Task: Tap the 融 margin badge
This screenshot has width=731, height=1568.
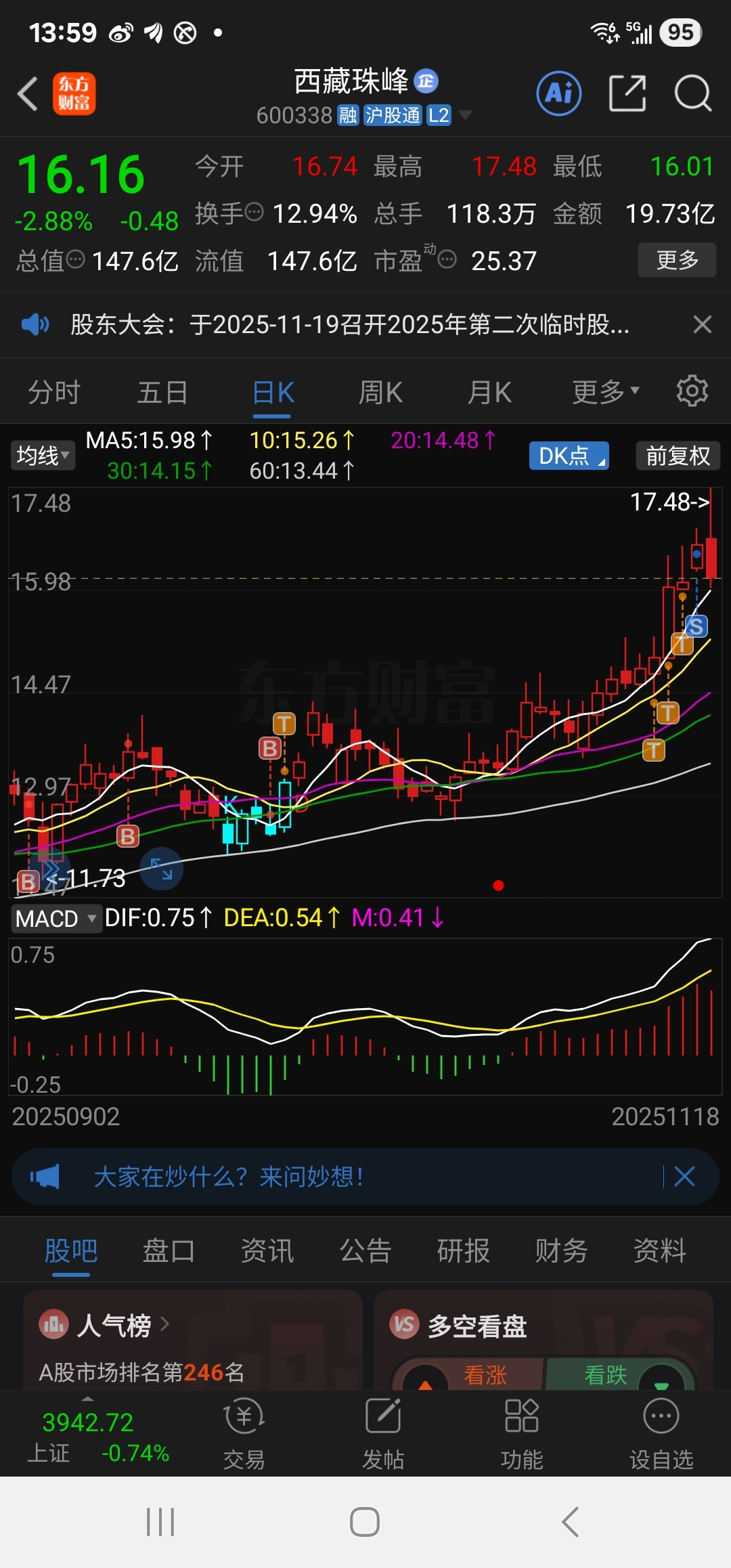Action: pyautogui.click(x=348, y=115)
